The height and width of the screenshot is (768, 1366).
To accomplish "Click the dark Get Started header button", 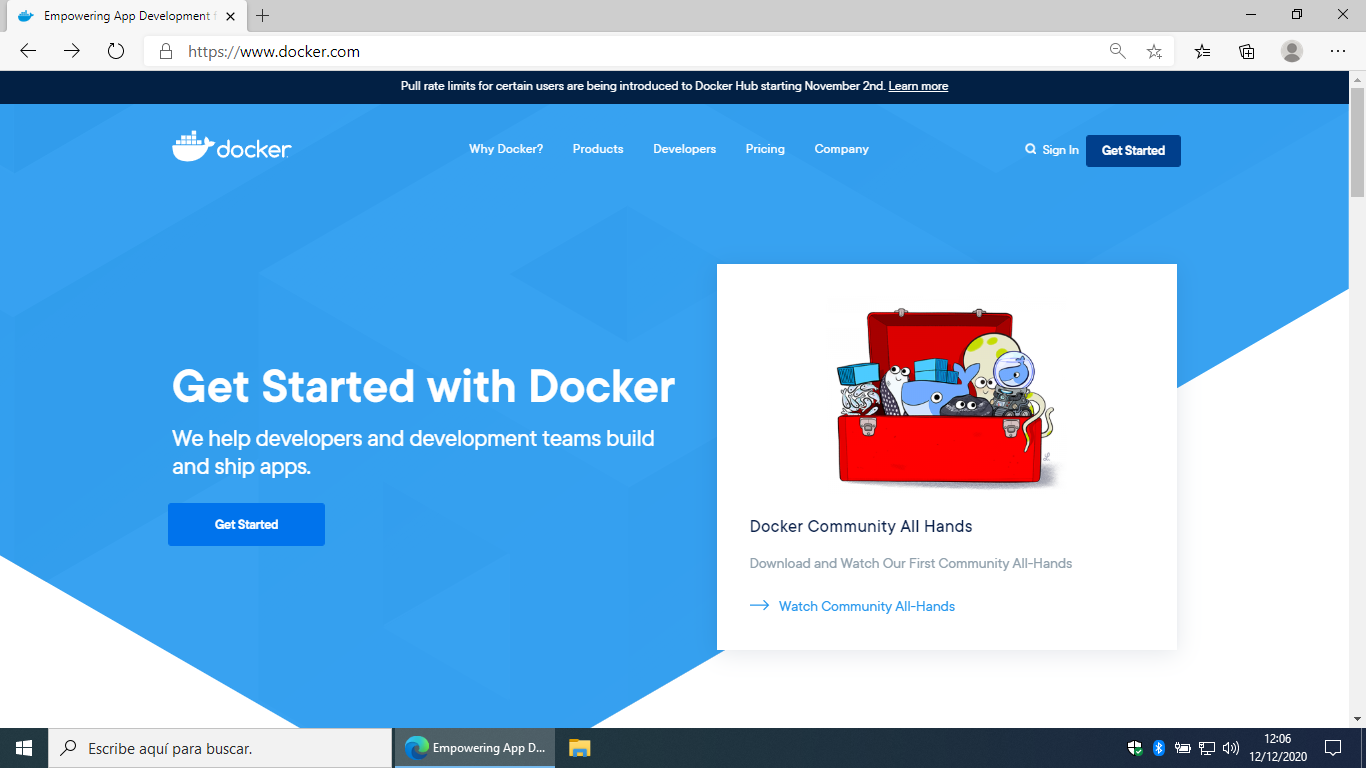I will click(1133, 151).
